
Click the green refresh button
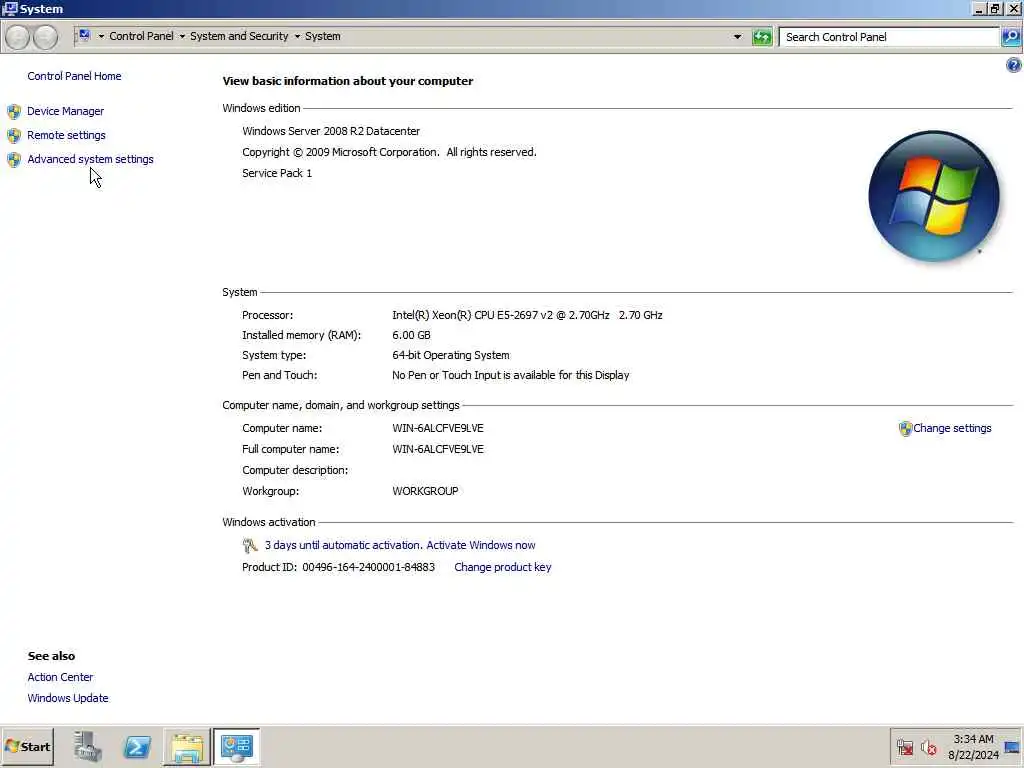click(x=761, y=37)
